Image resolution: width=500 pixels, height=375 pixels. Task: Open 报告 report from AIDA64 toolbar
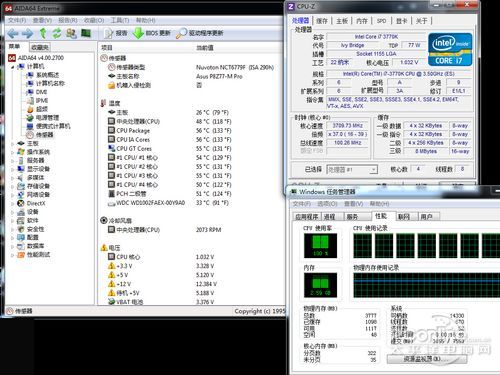point(116,33)
